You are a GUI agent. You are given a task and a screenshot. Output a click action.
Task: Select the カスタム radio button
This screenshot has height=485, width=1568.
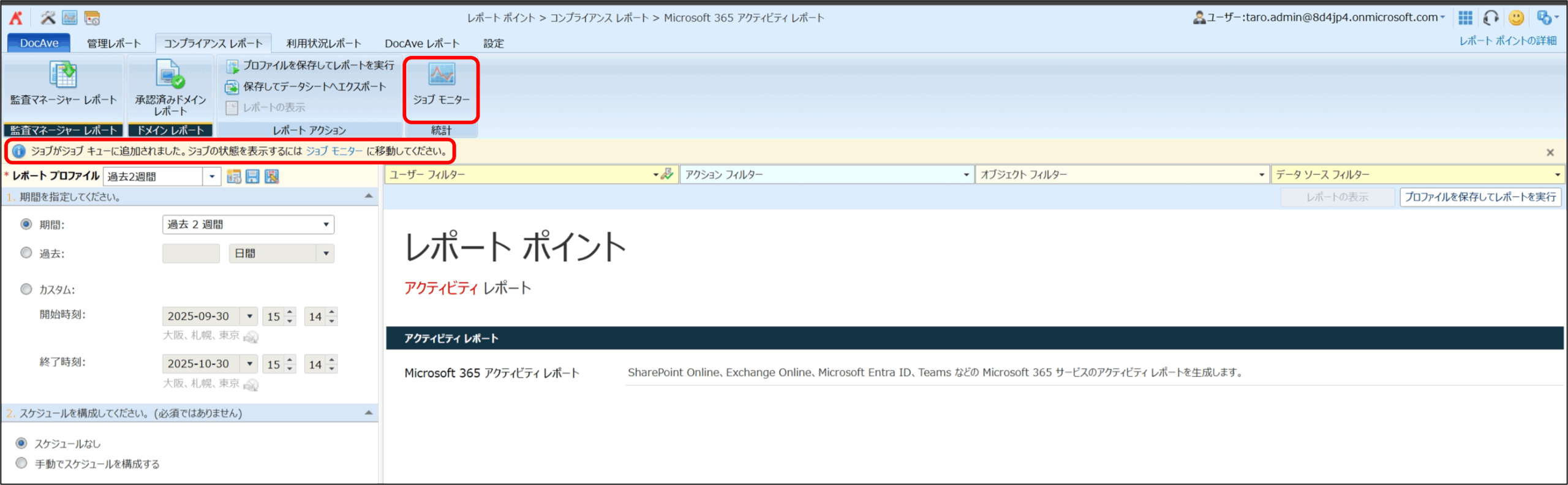26,289
